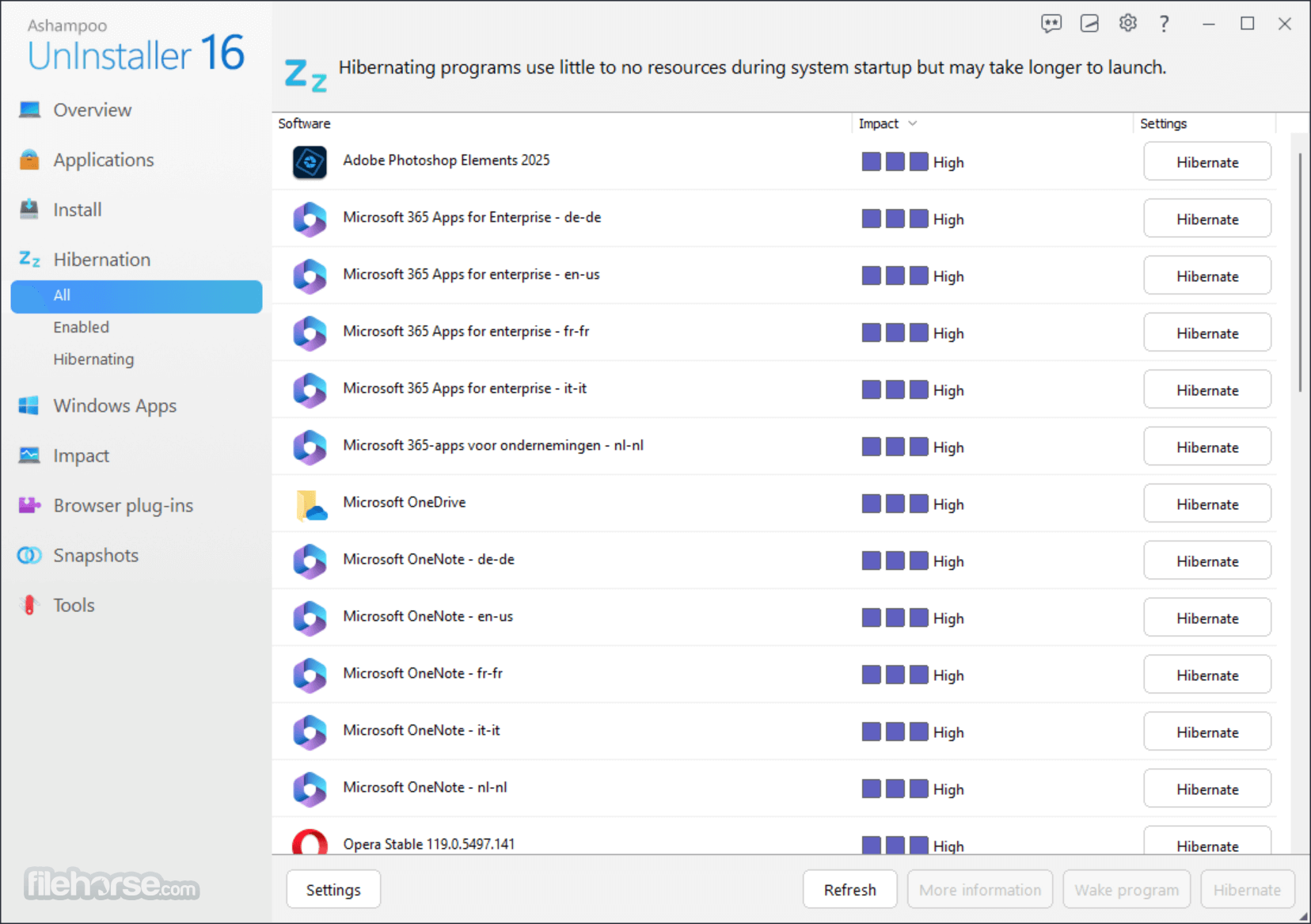Click the Refresh button
This screenshot has height=924, width=1311.
tap(850, 889)
